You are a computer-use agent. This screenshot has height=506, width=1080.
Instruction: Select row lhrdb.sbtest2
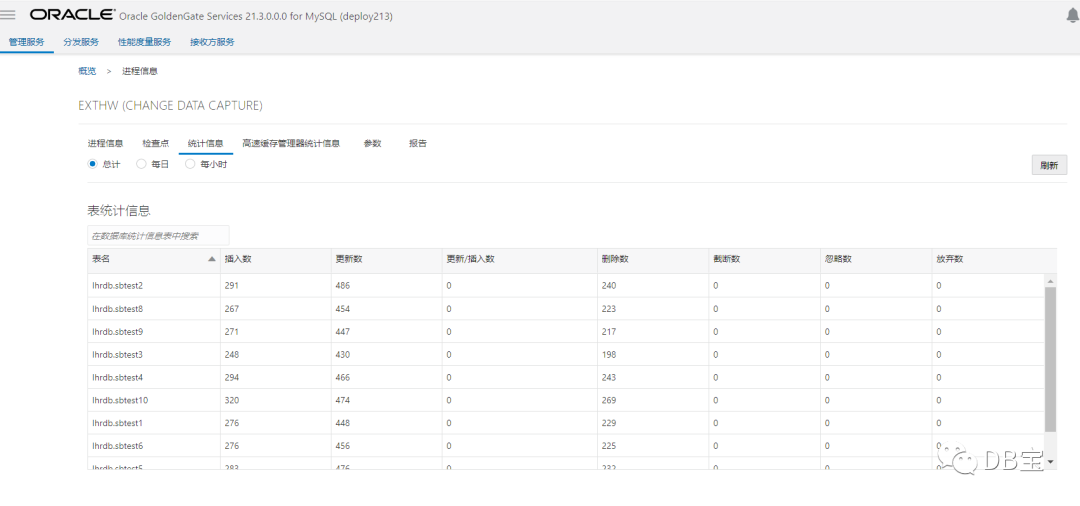point(566,286)
